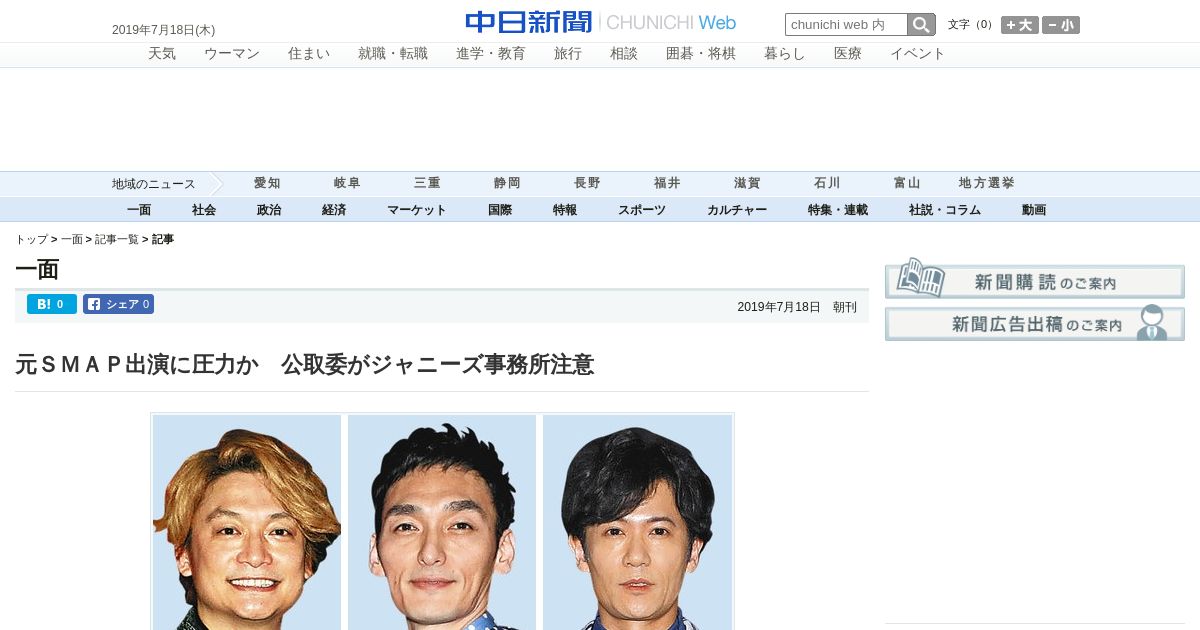Switch to the 経済 section tab
Viewport: 1200px width, 630px height.
(334, 210)
